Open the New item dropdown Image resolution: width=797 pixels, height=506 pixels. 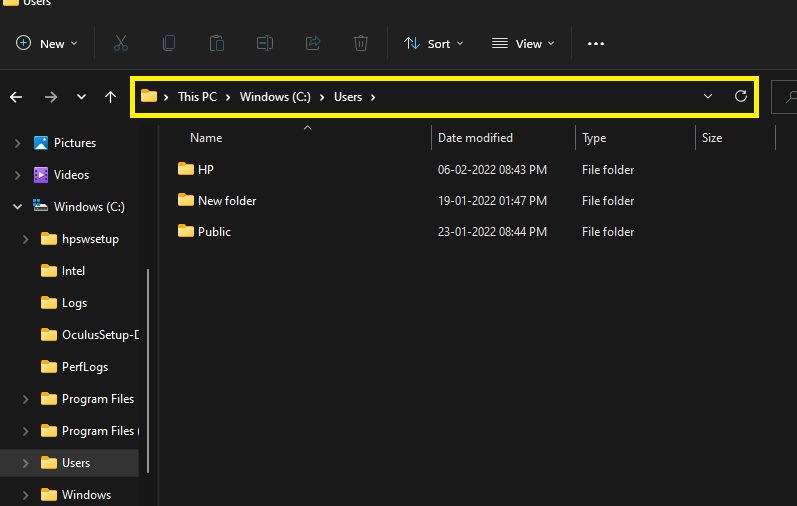click(x=41, y=43)
